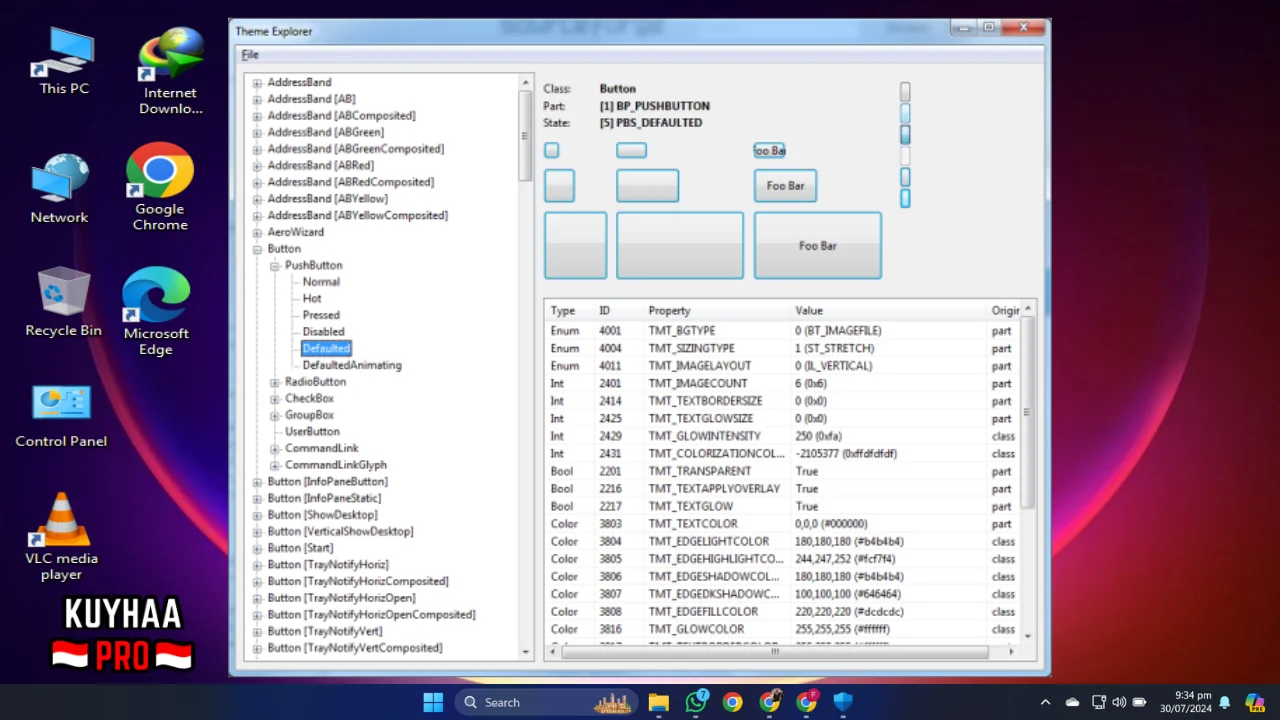Select AddressBand [ABGreen] tree item
Image resolution: width=1280 pixels, height=720 pixels.
coord(325,132)
